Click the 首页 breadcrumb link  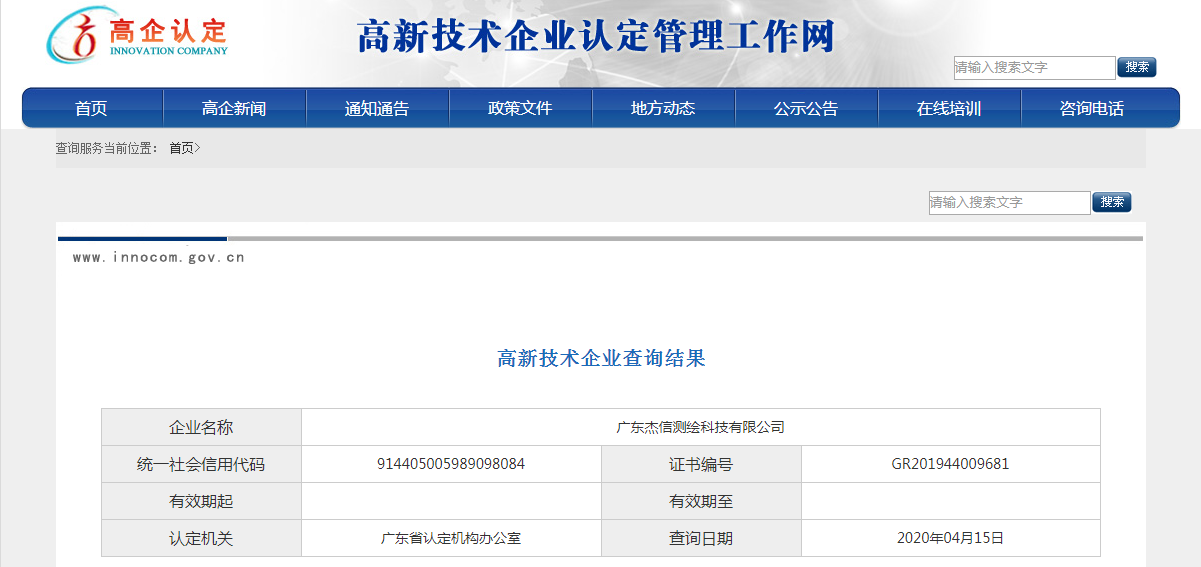(181, 148)
